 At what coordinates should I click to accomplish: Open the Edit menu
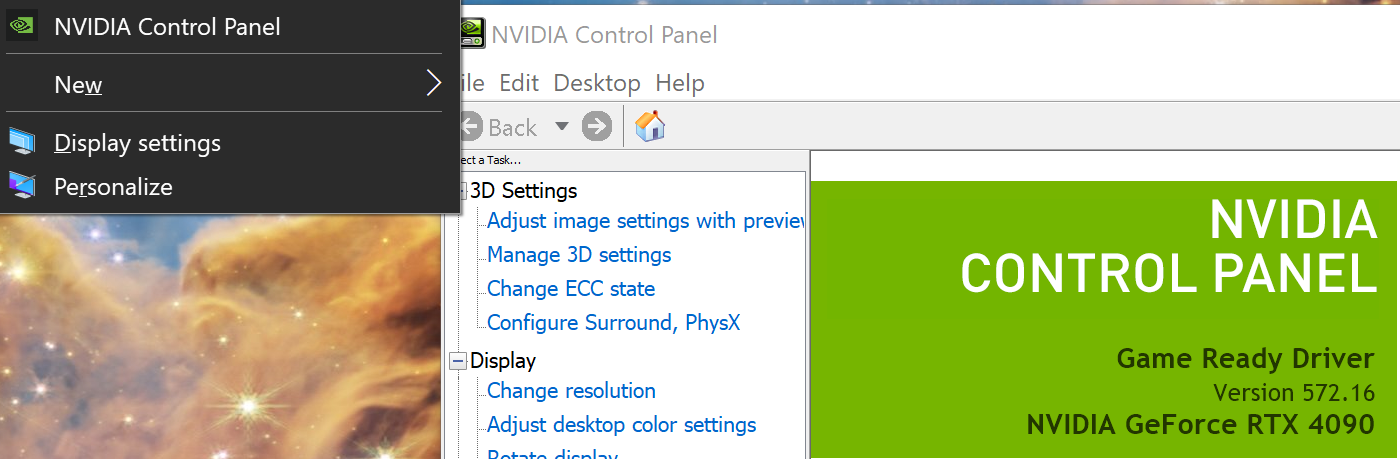tap(519, 83)
